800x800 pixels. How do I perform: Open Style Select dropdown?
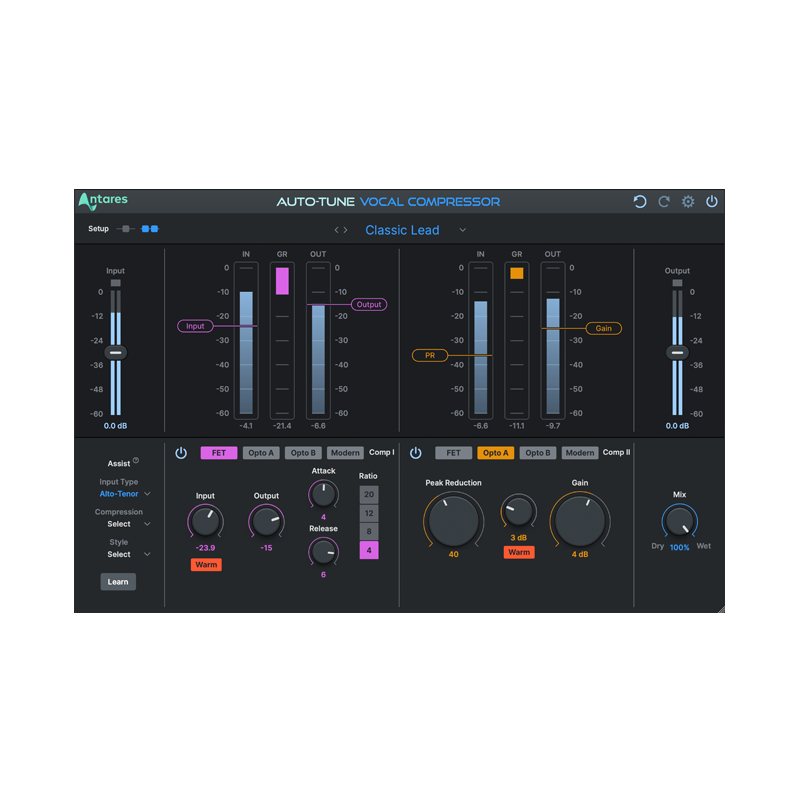129,554
